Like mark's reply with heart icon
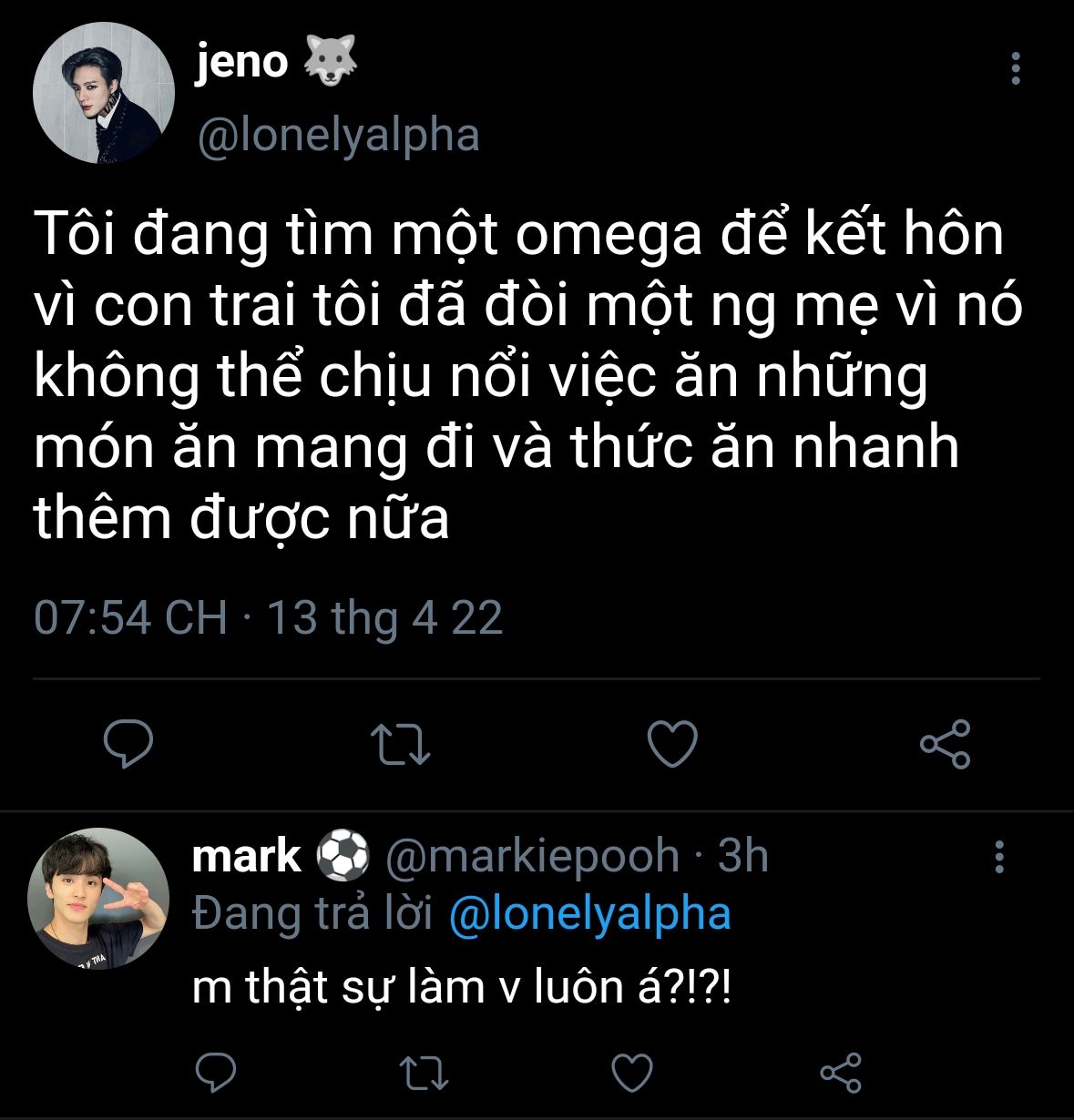 pyautogui.click(x=631, y=1072)
